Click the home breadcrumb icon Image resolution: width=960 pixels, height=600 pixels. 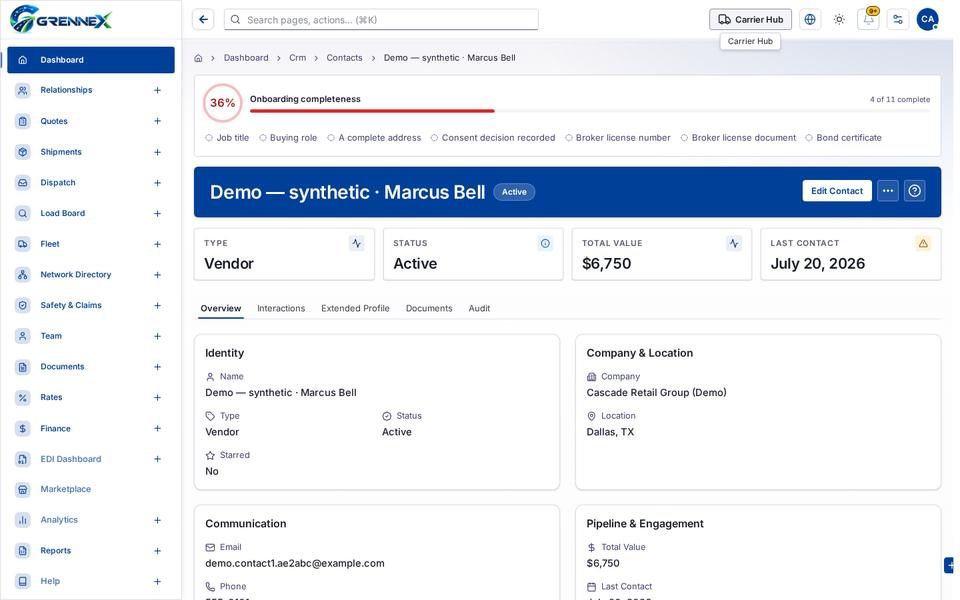pyautogui.click(x=198, y=58)
